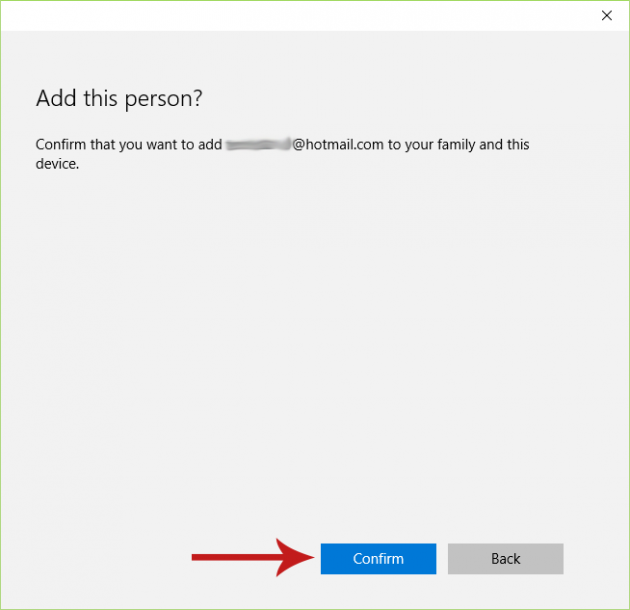The width and height of the screenshot is (630, 610).
Task: Click the phrase "you want to add"
Action: (171, 145)
